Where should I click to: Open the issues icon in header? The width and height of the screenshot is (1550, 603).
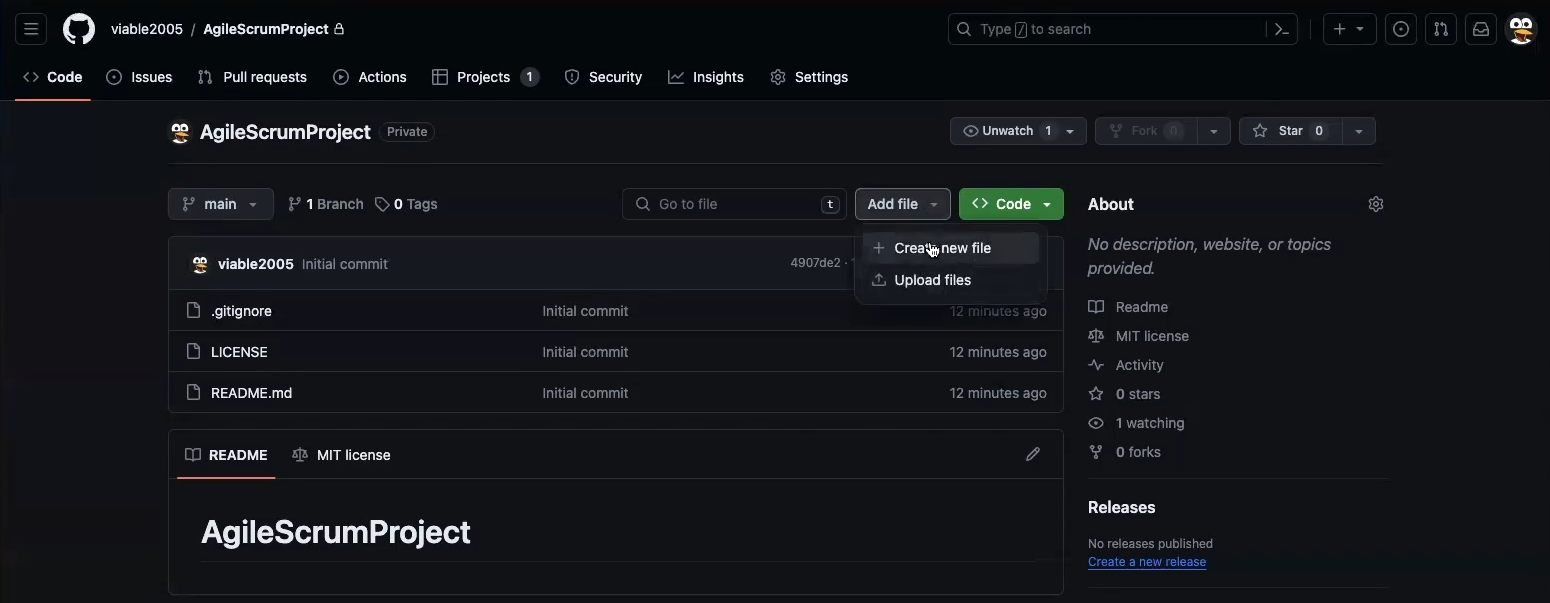[x=1401, y=29]
